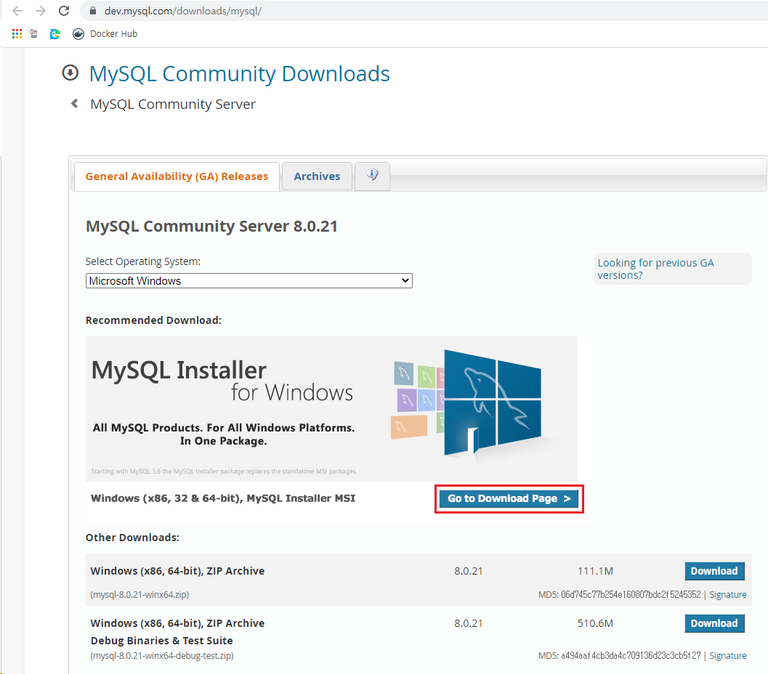Click the 'MySQL Community Server 8.0.21' heading
This screenshot has width=768, height=674.
coord(212,226)
